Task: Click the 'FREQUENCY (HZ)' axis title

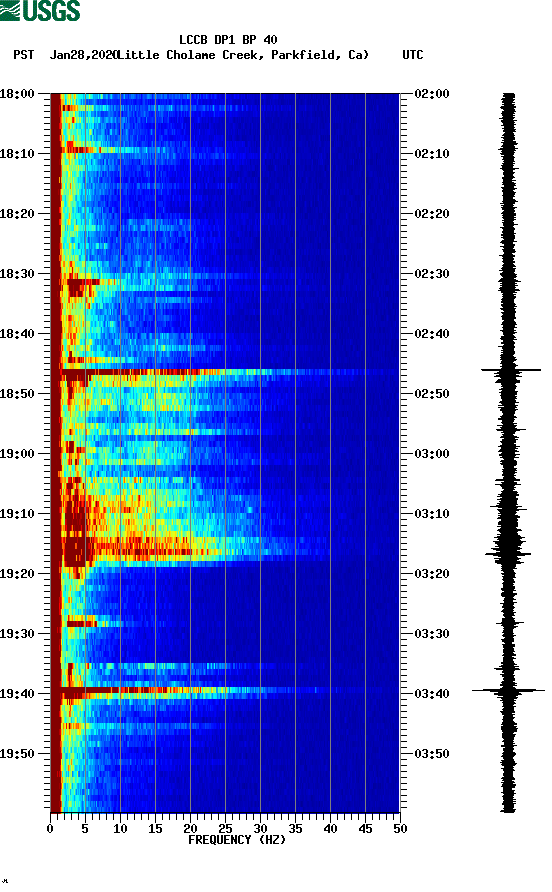Action: 237,840
